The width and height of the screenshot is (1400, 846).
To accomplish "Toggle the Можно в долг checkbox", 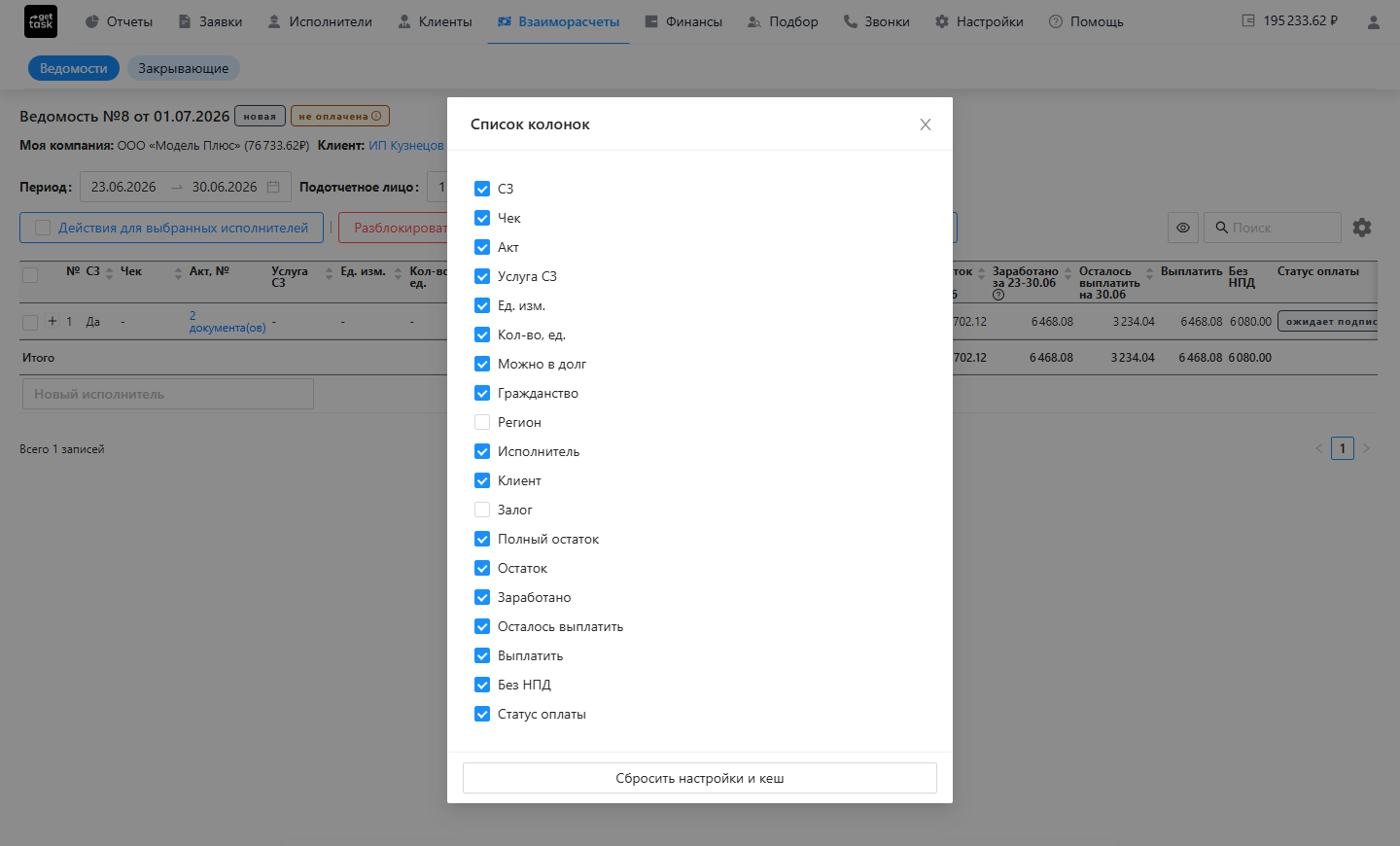I will tap(482, 364).
